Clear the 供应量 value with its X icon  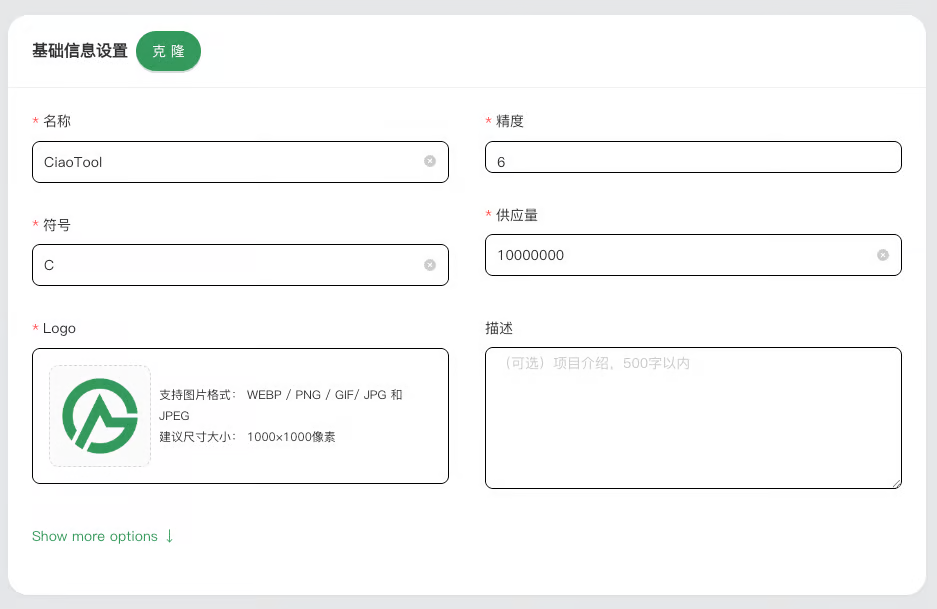[883, 255]
